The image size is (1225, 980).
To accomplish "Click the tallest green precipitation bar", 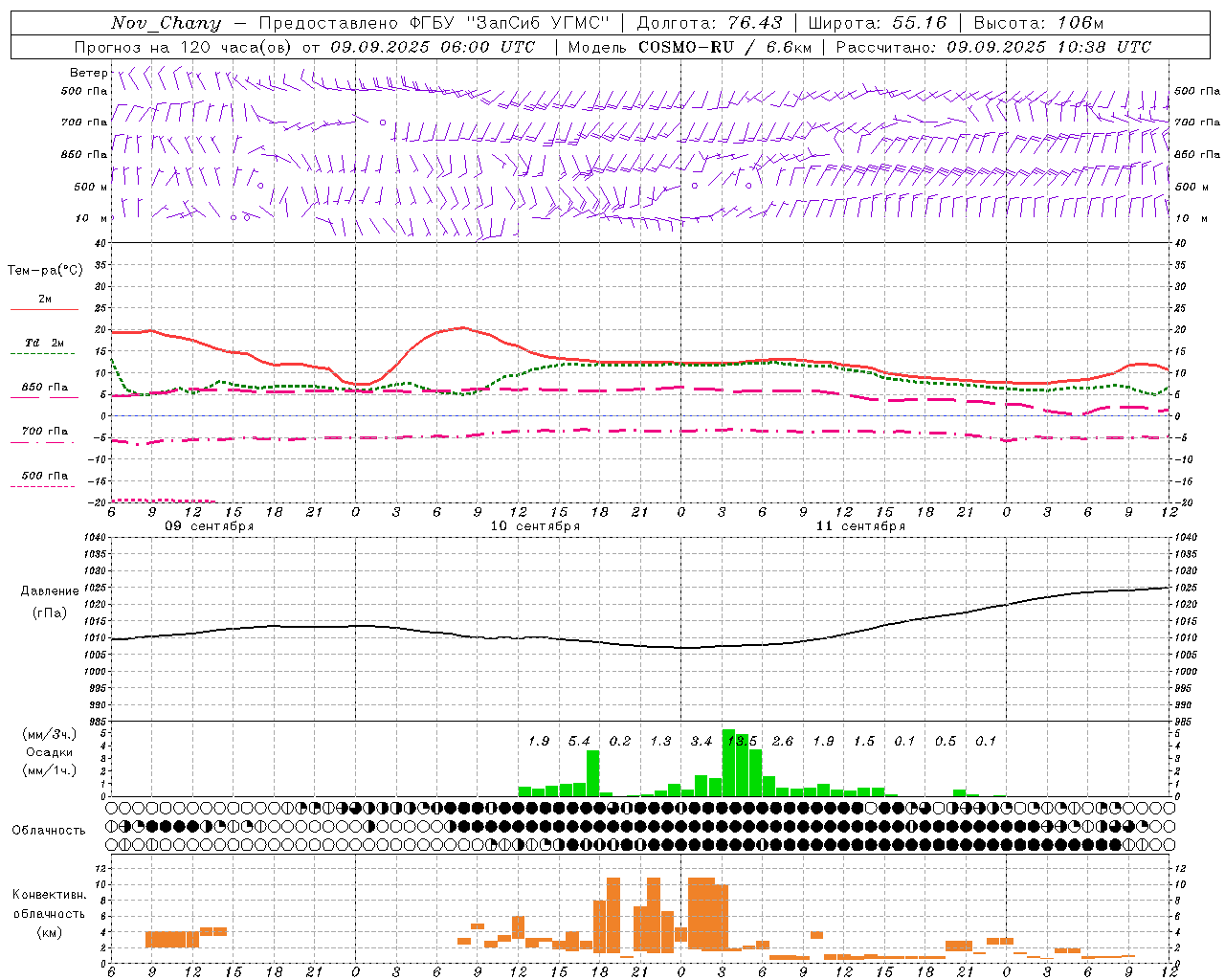I will point(728,763).
